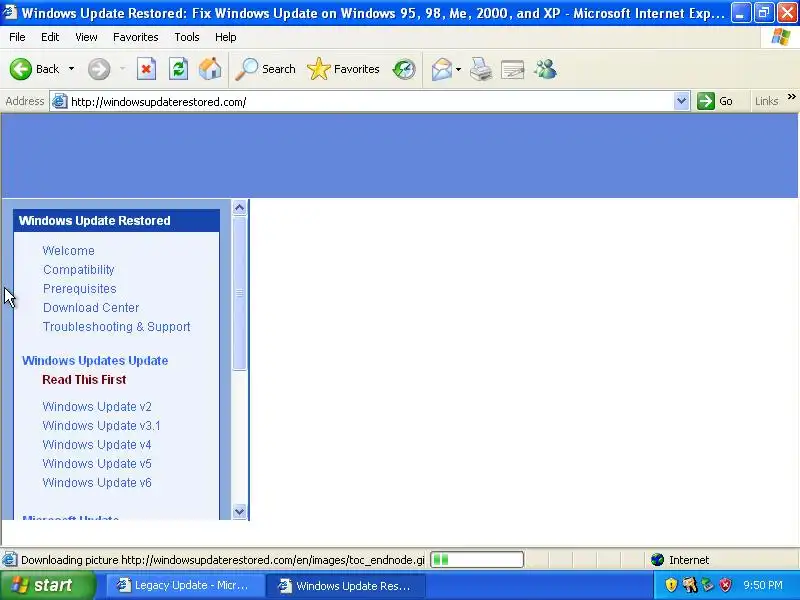800x600 pixels.
Task: Click the second system tray icon
Action: tap(690, 585)
